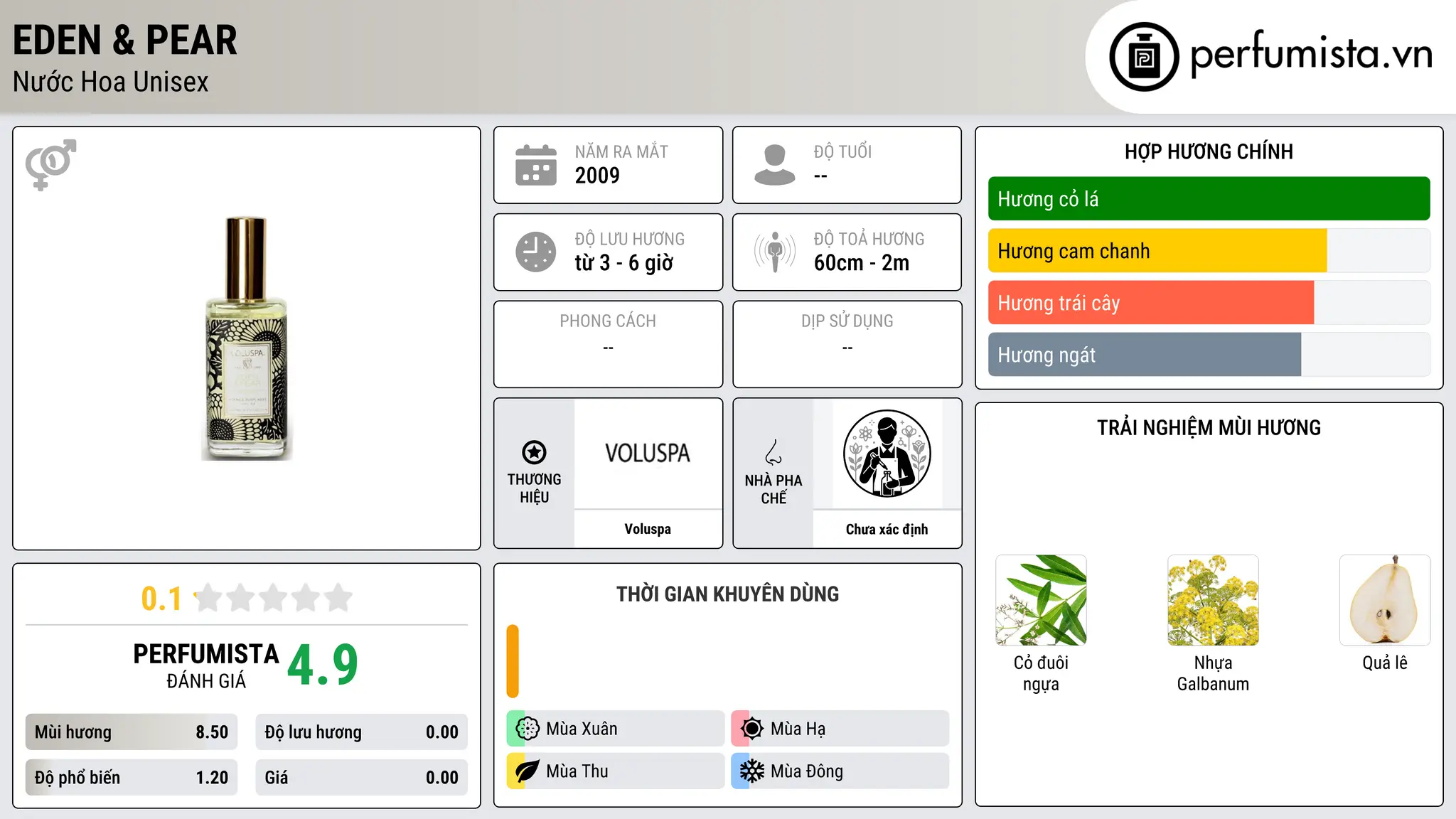Click the perfumista.vn site name

(1311, 54)
